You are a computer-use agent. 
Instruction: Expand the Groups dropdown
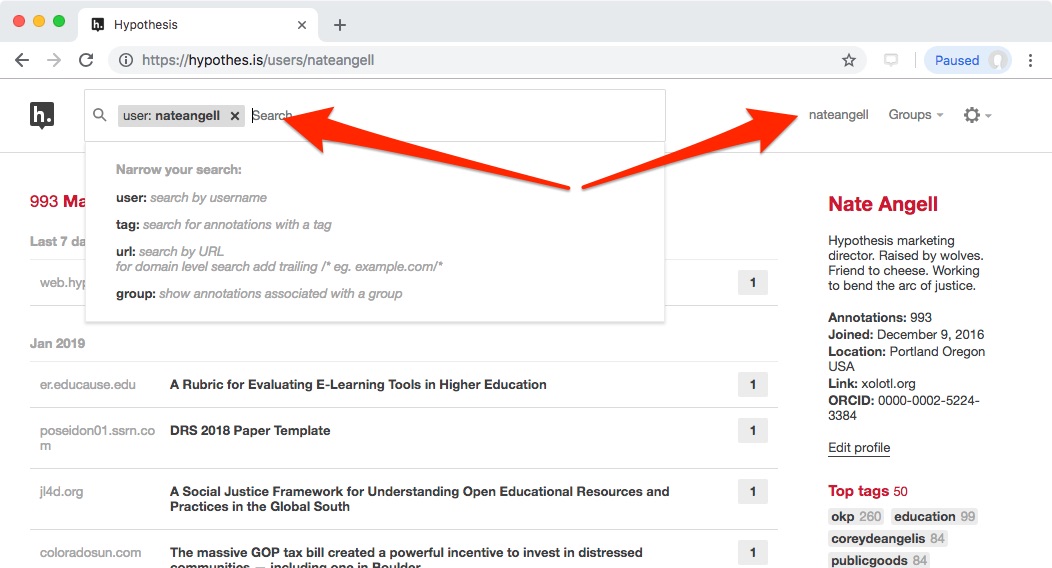[915, 115]
